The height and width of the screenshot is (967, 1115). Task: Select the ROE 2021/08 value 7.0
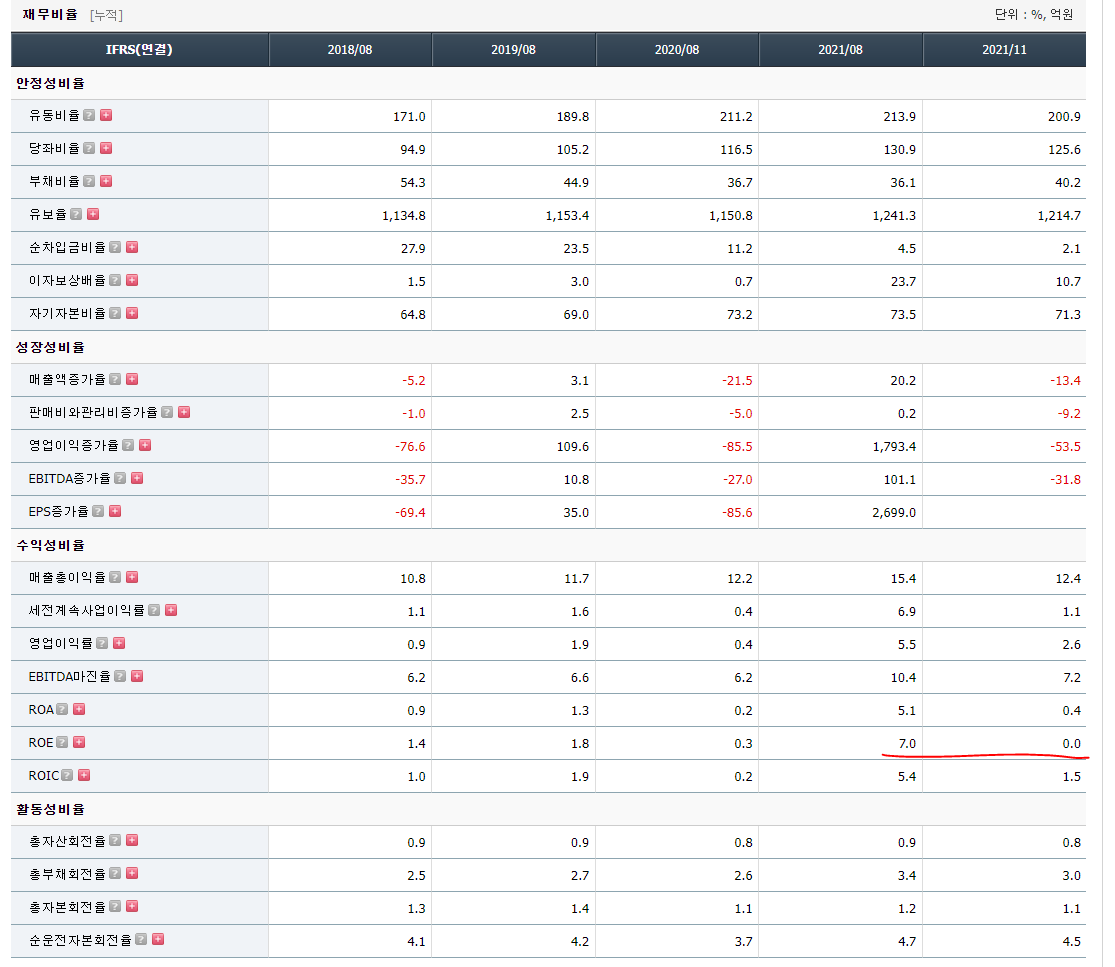point(907,744)
